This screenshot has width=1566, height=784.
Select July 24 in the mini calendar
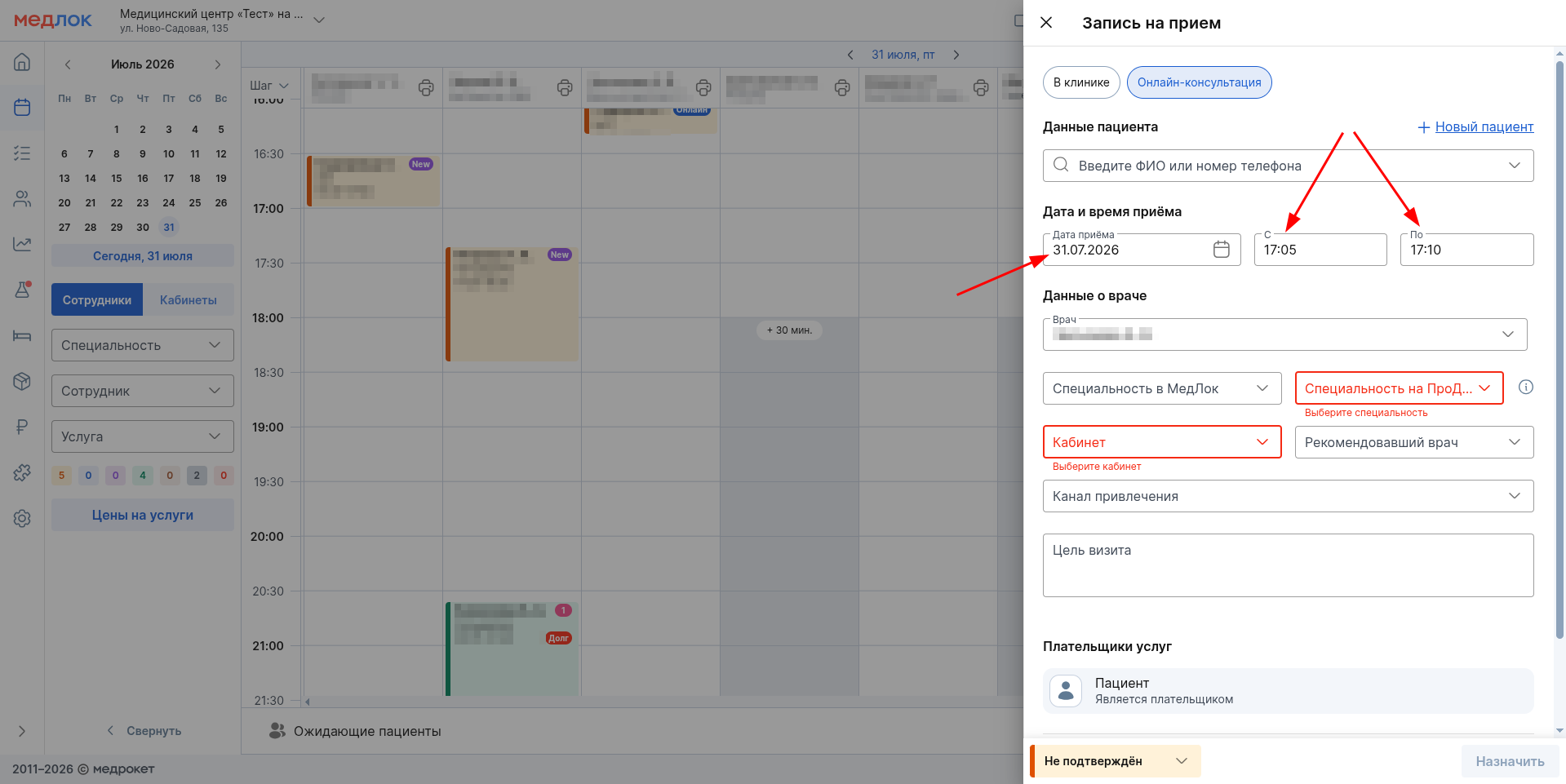point(169,202)
